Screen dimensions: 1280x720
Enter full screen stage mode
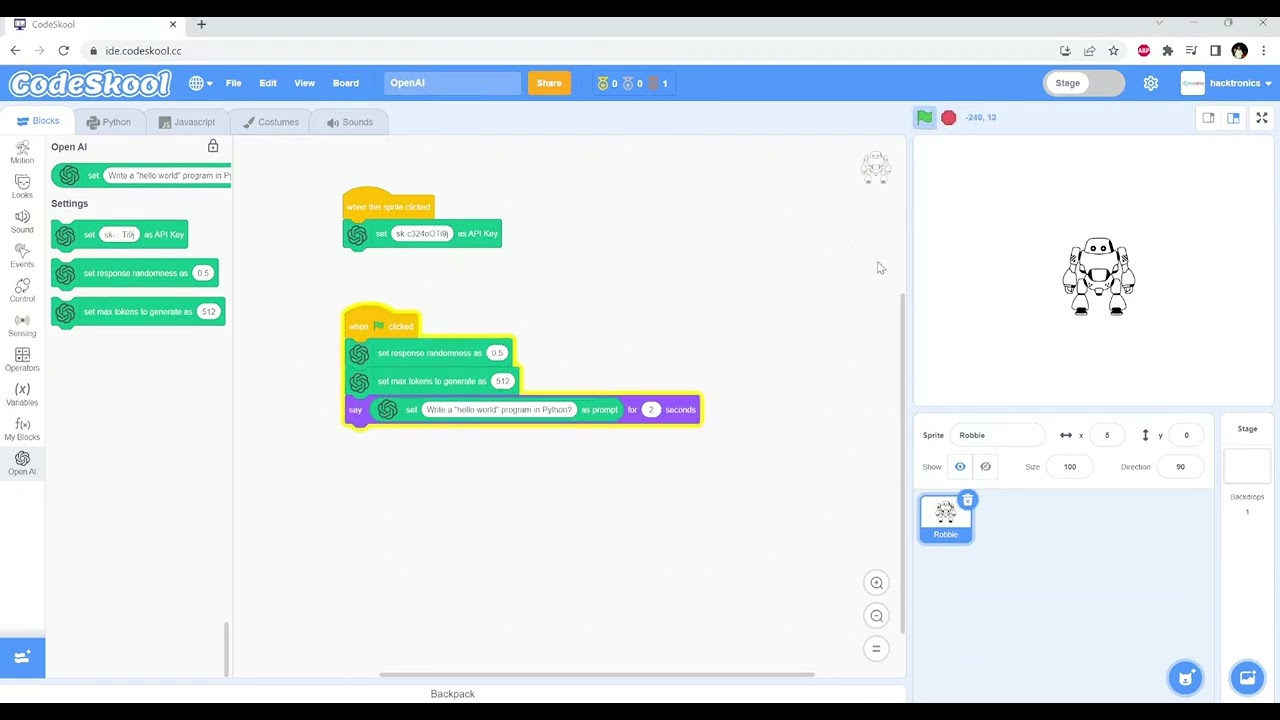1262,118
